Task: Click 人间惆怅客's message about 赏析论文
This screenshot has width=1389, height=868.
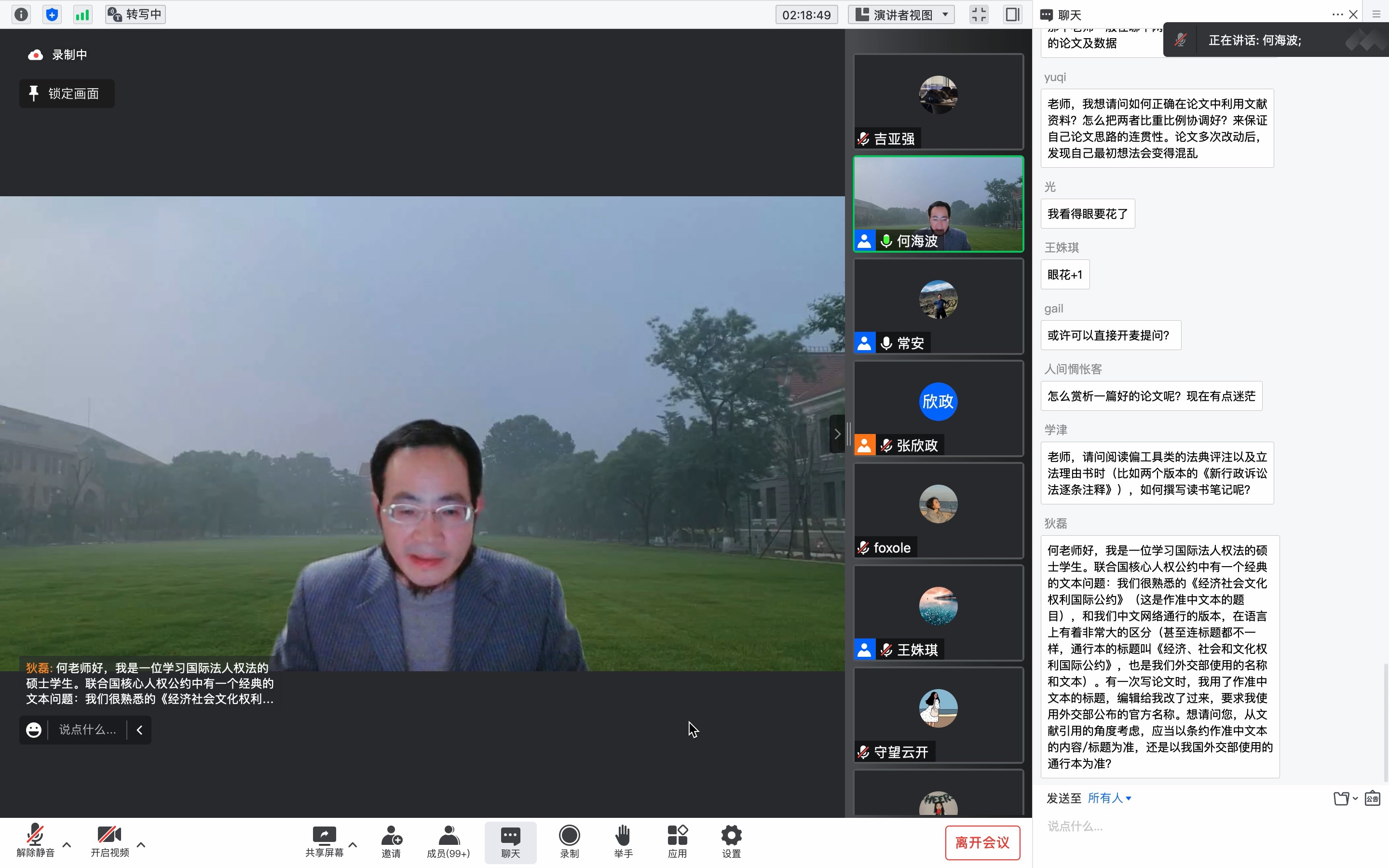Action: (1151, 396)
